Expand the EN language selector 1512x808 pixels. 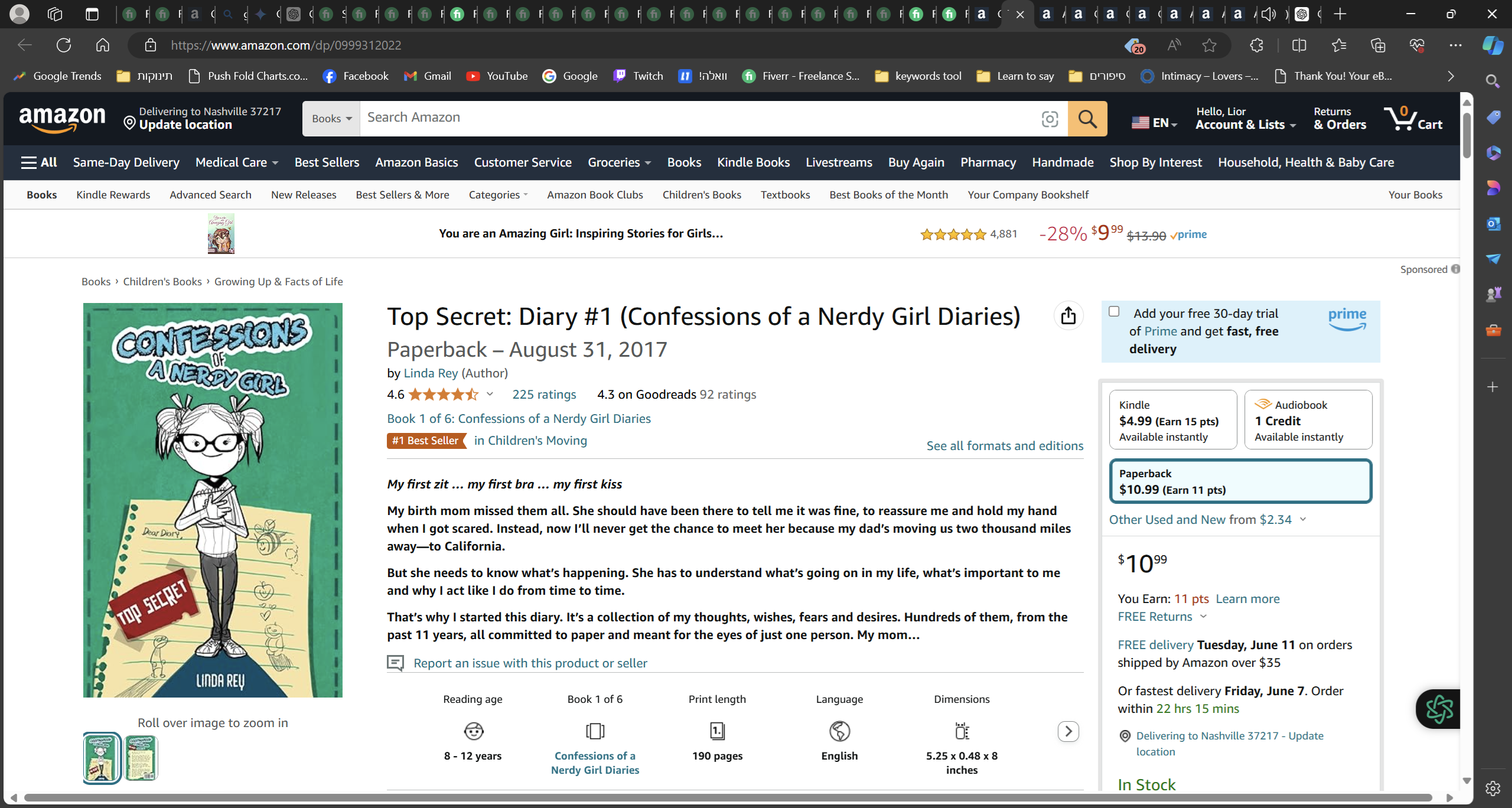[1154, 123]
